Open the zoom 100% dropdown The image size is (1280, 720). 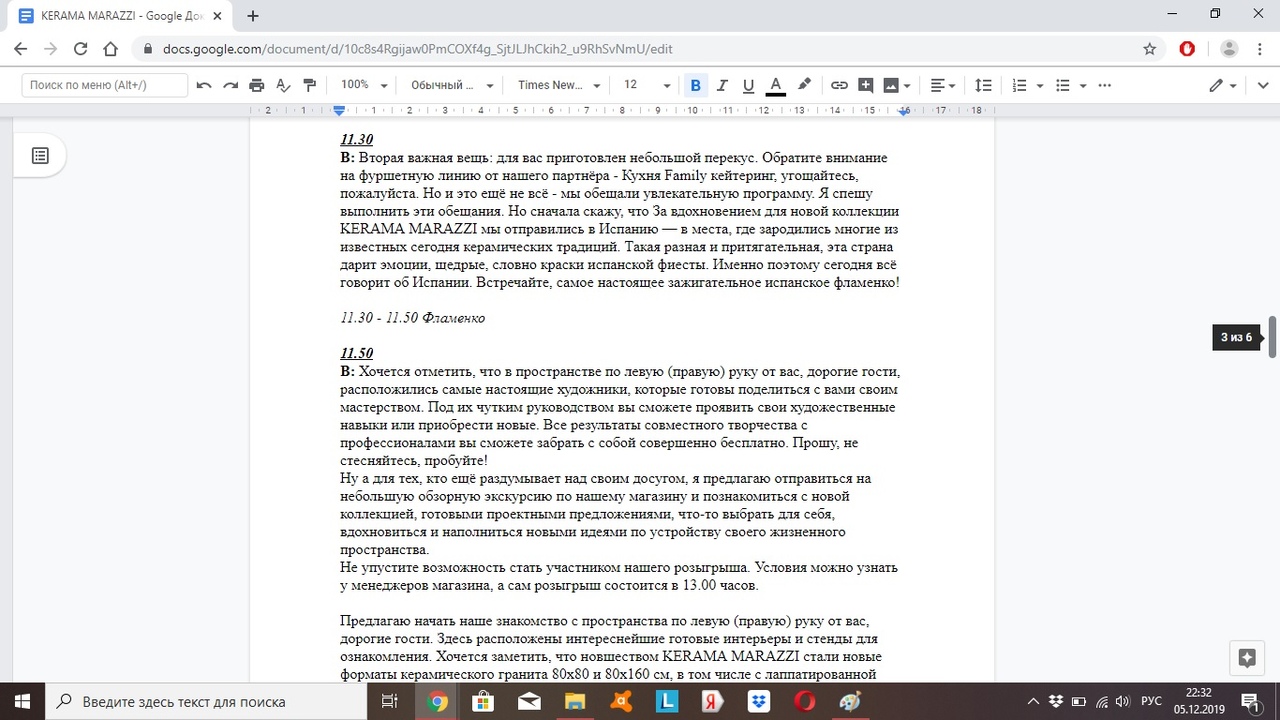364,86
